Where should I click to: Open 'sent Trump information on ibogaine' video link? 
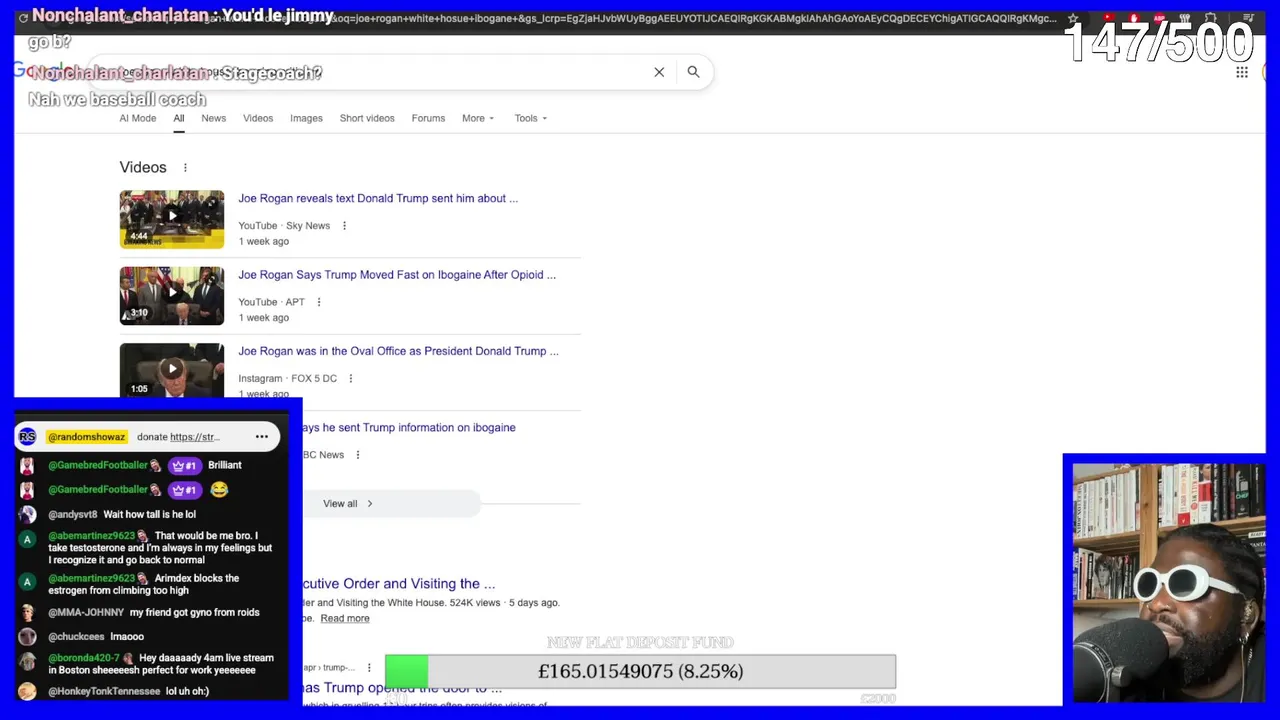pos(409,428)
